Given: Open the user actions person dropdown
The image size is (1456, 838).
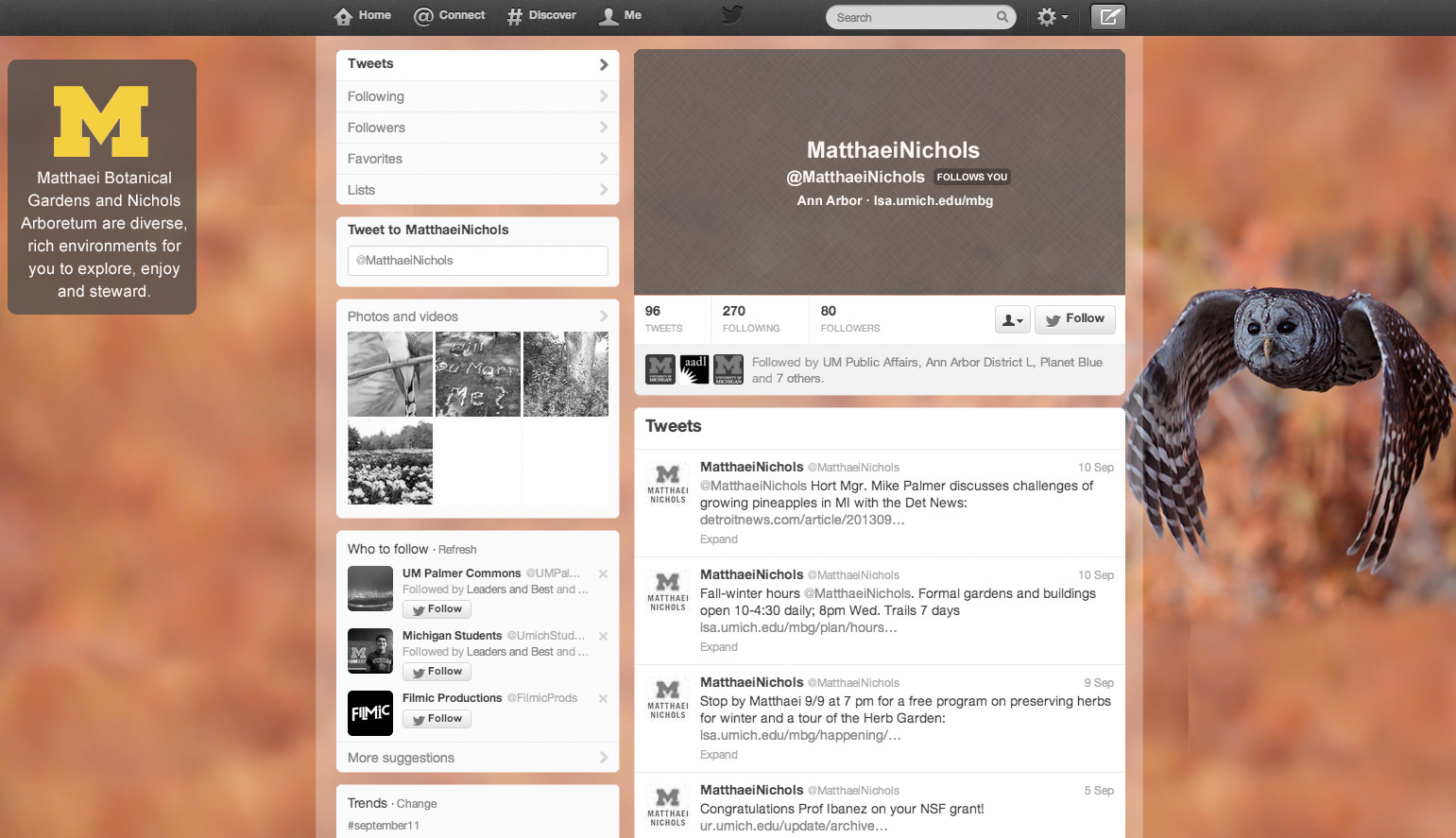Looking at the screenshot, I should (1012, 319).
